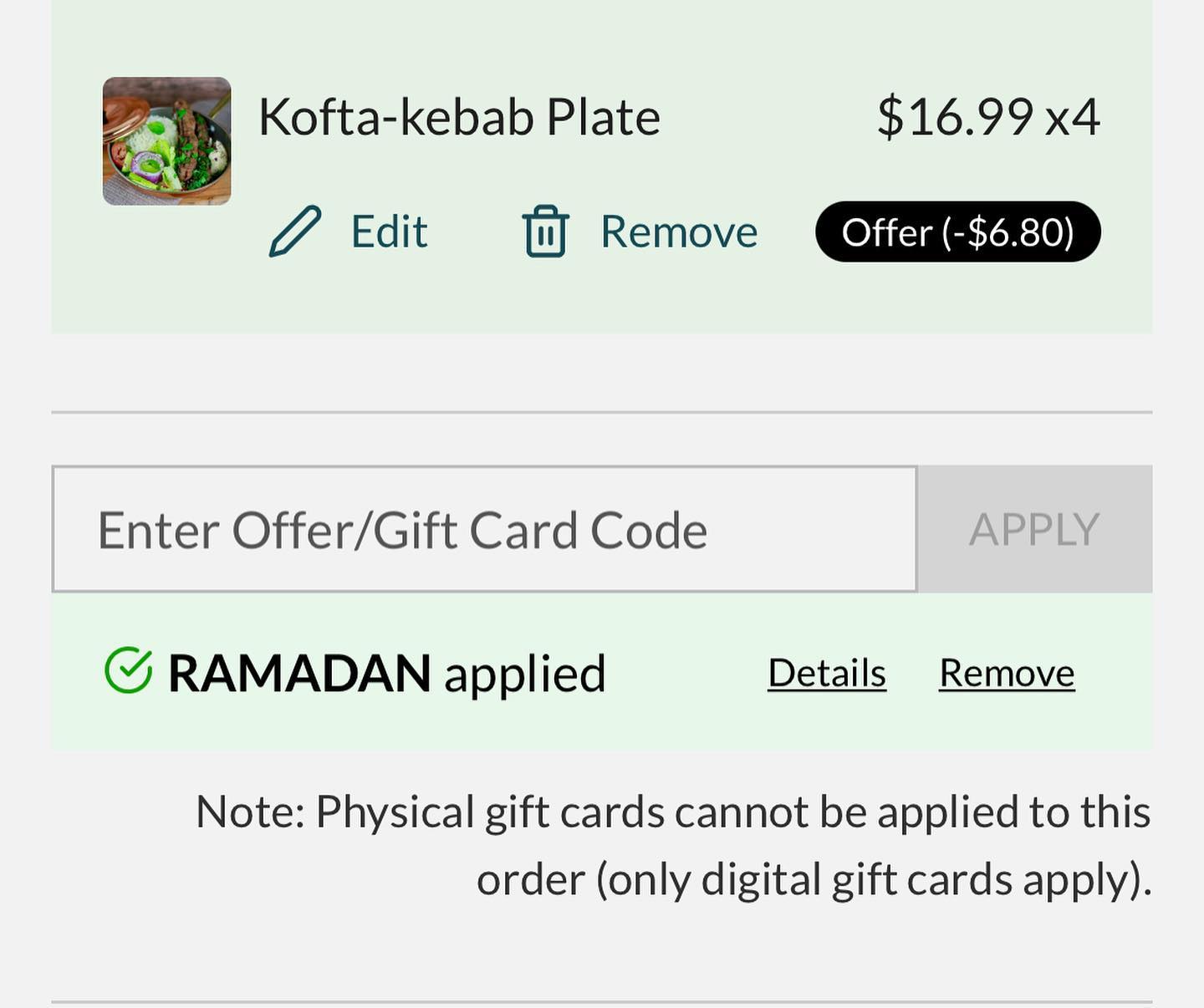Click the x4 quantity indicator

[x=1073, y=116]
